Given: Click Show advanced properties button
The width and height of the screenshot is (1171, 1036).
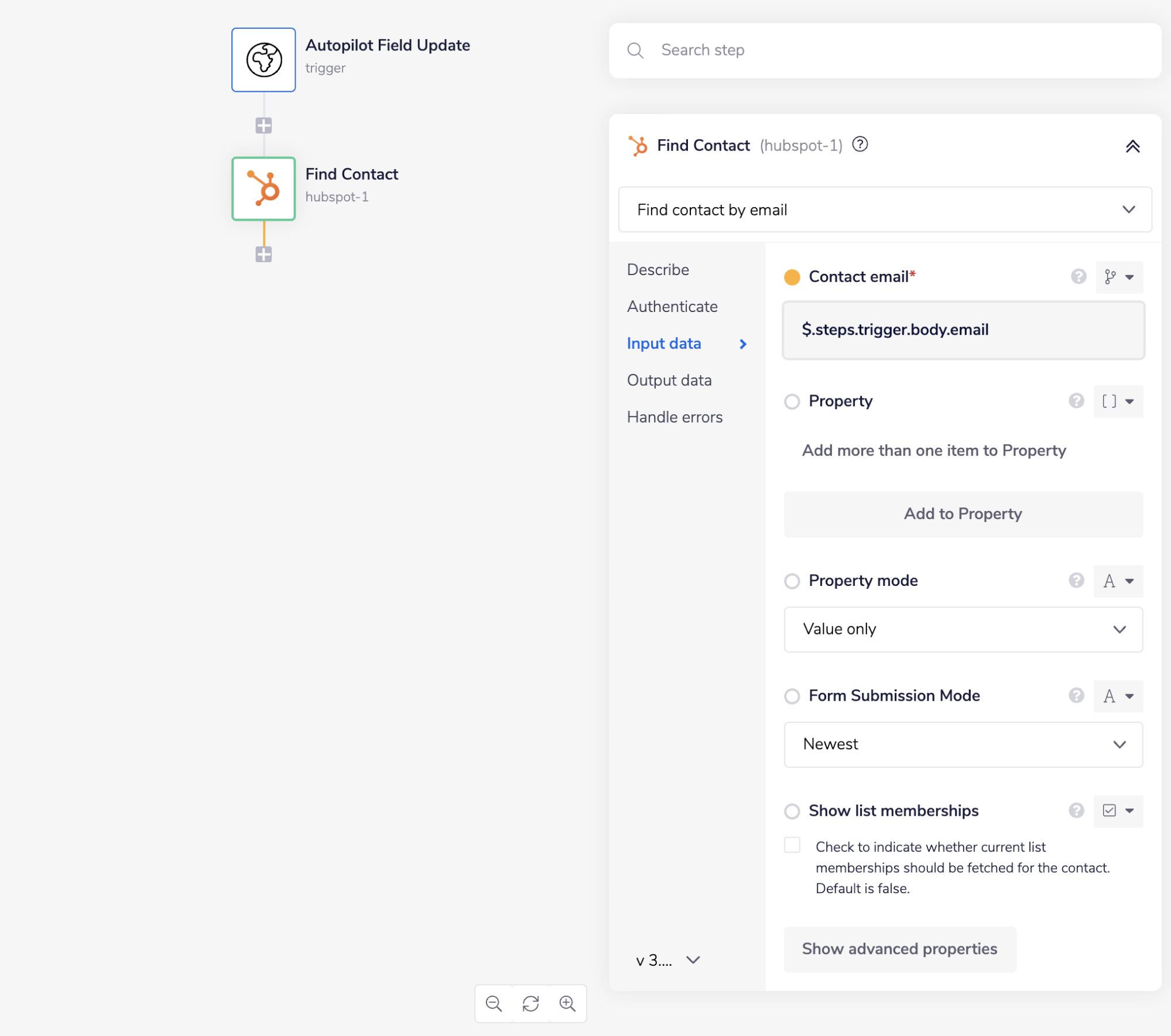Looking at the screenshot, I should (x=899, y=949).
